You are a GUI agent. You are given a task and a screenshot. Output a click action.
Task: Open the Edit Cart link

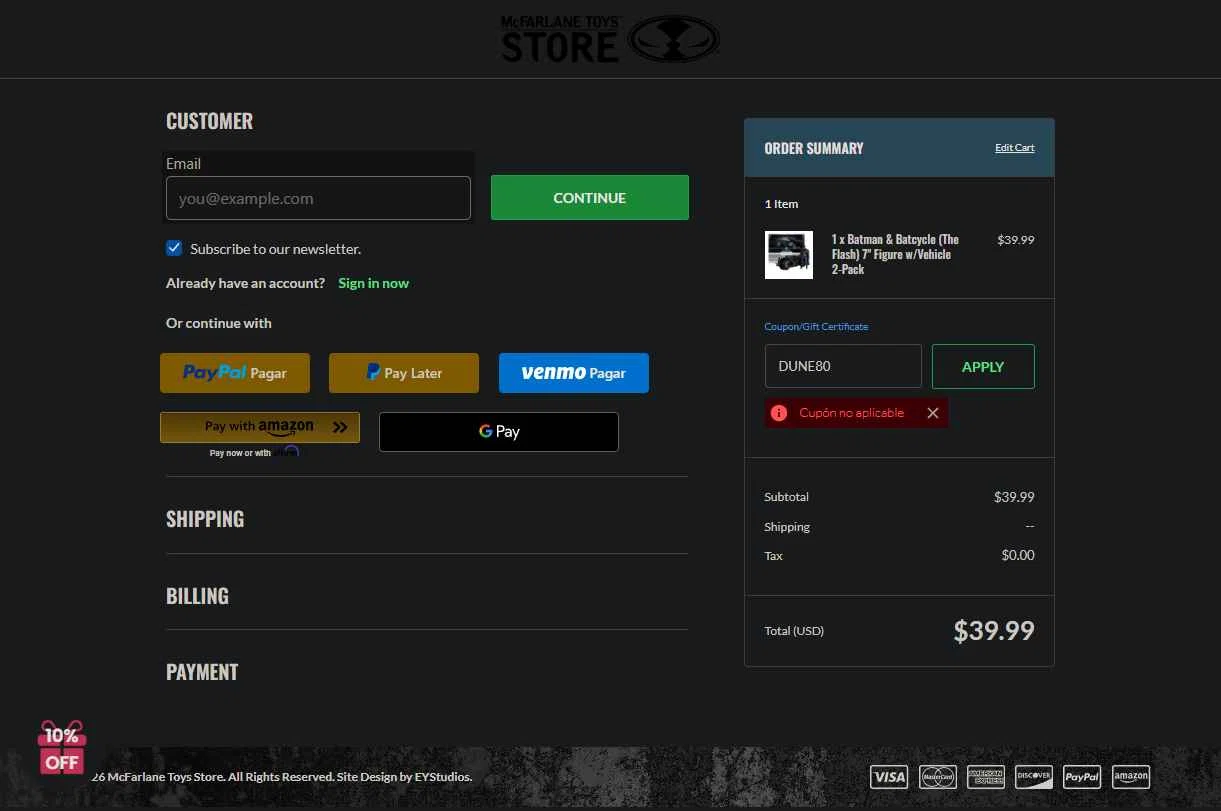click(1015, 148)
